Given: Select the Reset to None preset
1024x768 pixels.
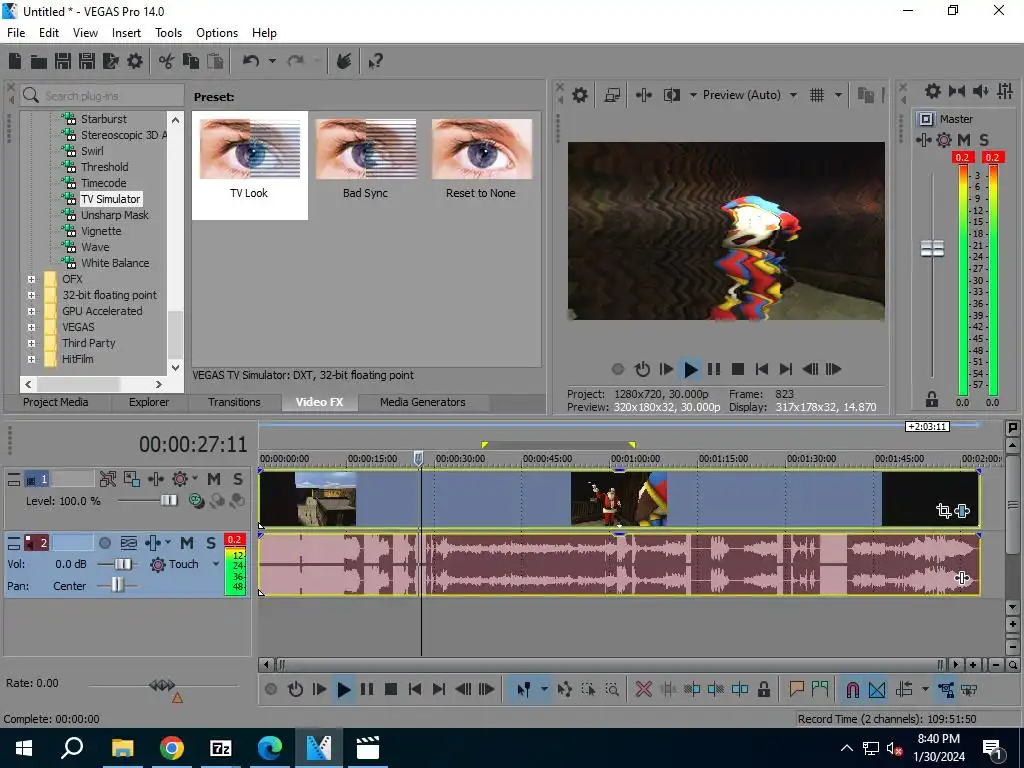Looking at the screenshot, I should [x=481, y=159].
